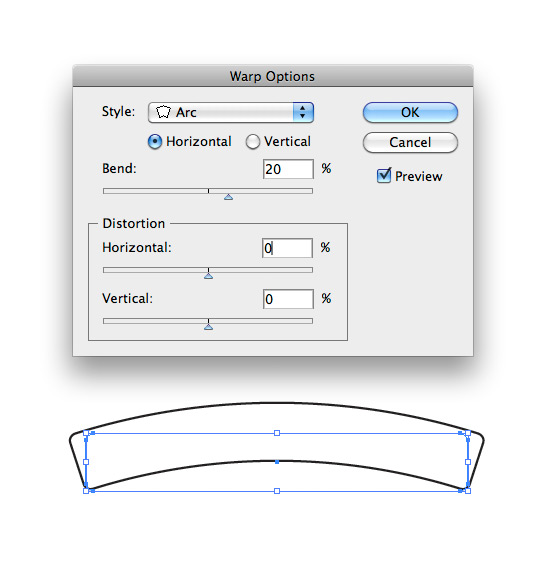Open the Style dropdown arrows

click(303, 112)
